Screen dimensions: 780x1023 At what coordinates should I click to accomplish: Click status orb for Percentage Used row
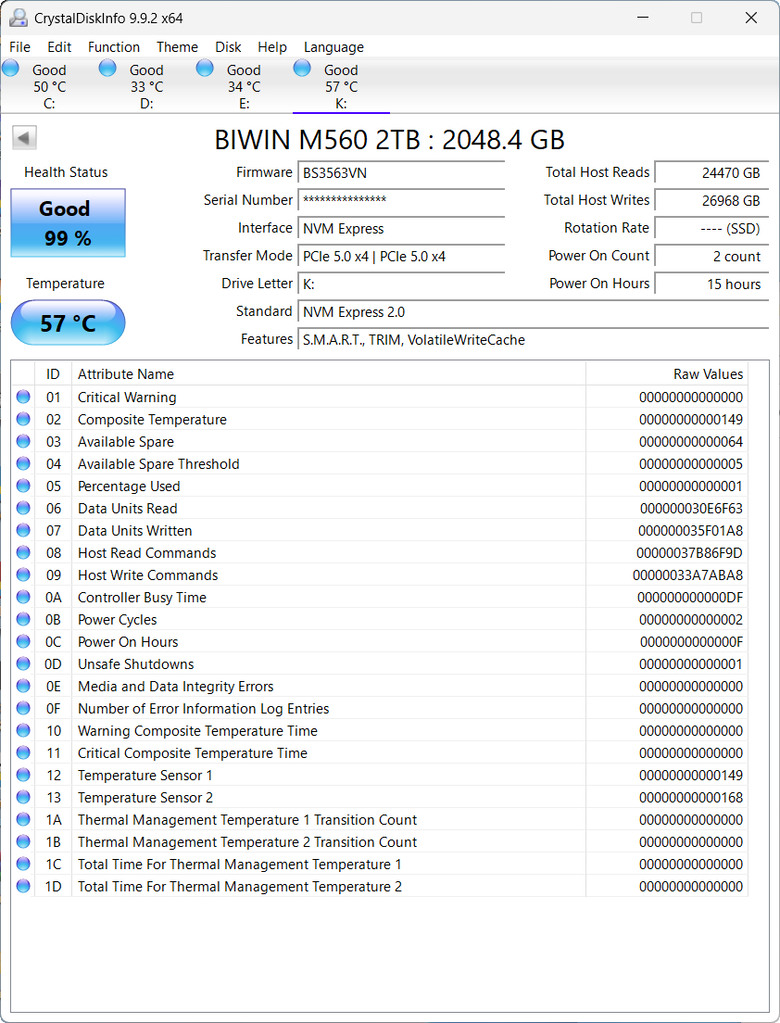(23, 485)
